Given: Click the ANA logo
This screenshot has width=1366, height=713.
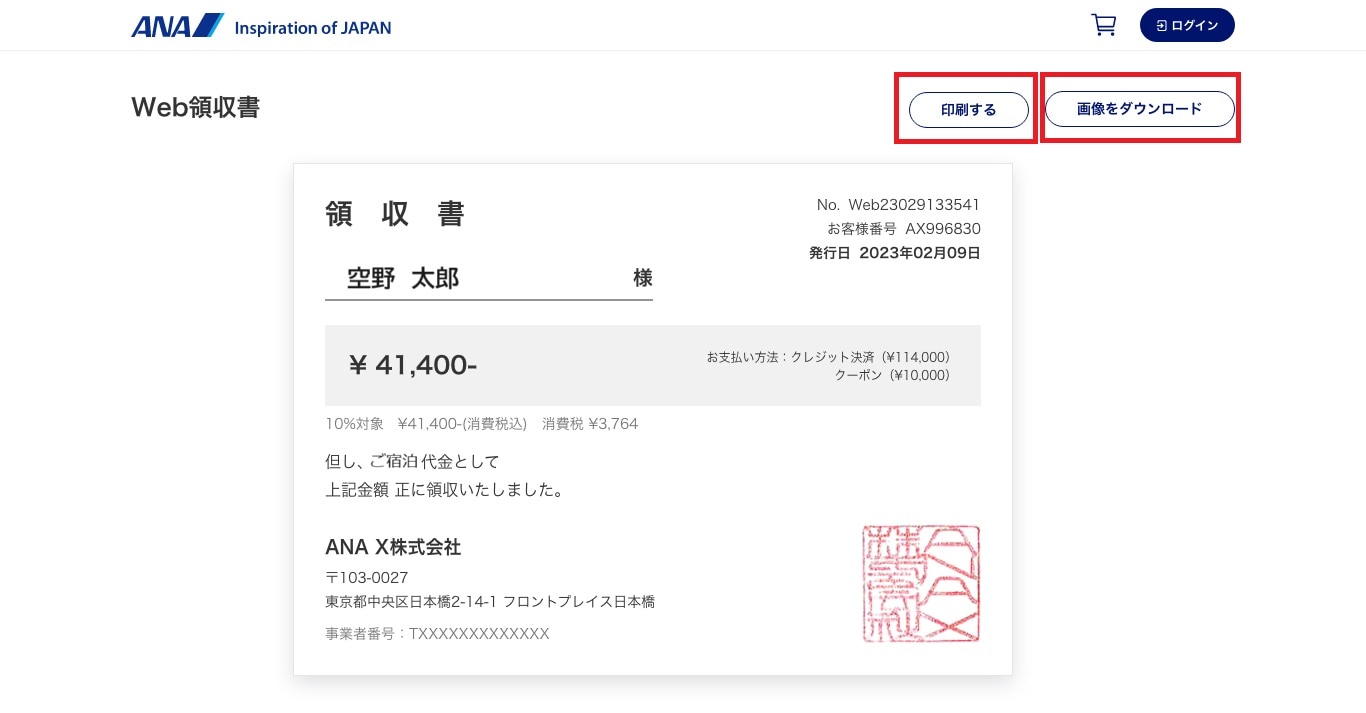Looking at the screenshot, I should (177, 26).
